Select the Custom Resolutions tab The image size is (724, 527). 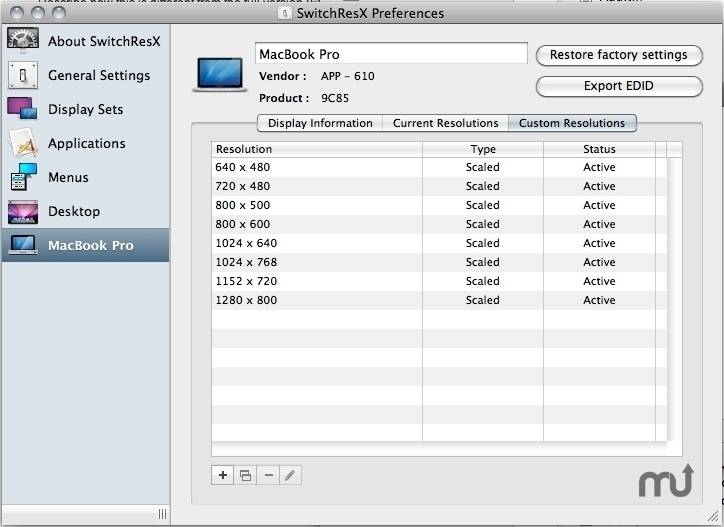click(572, 123)
